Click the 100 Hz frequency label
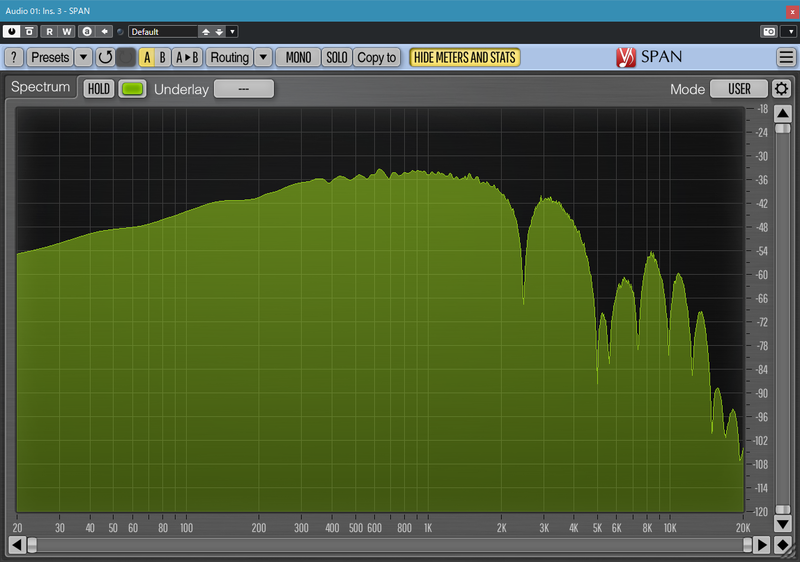The image size is (800, 562). 186,528
